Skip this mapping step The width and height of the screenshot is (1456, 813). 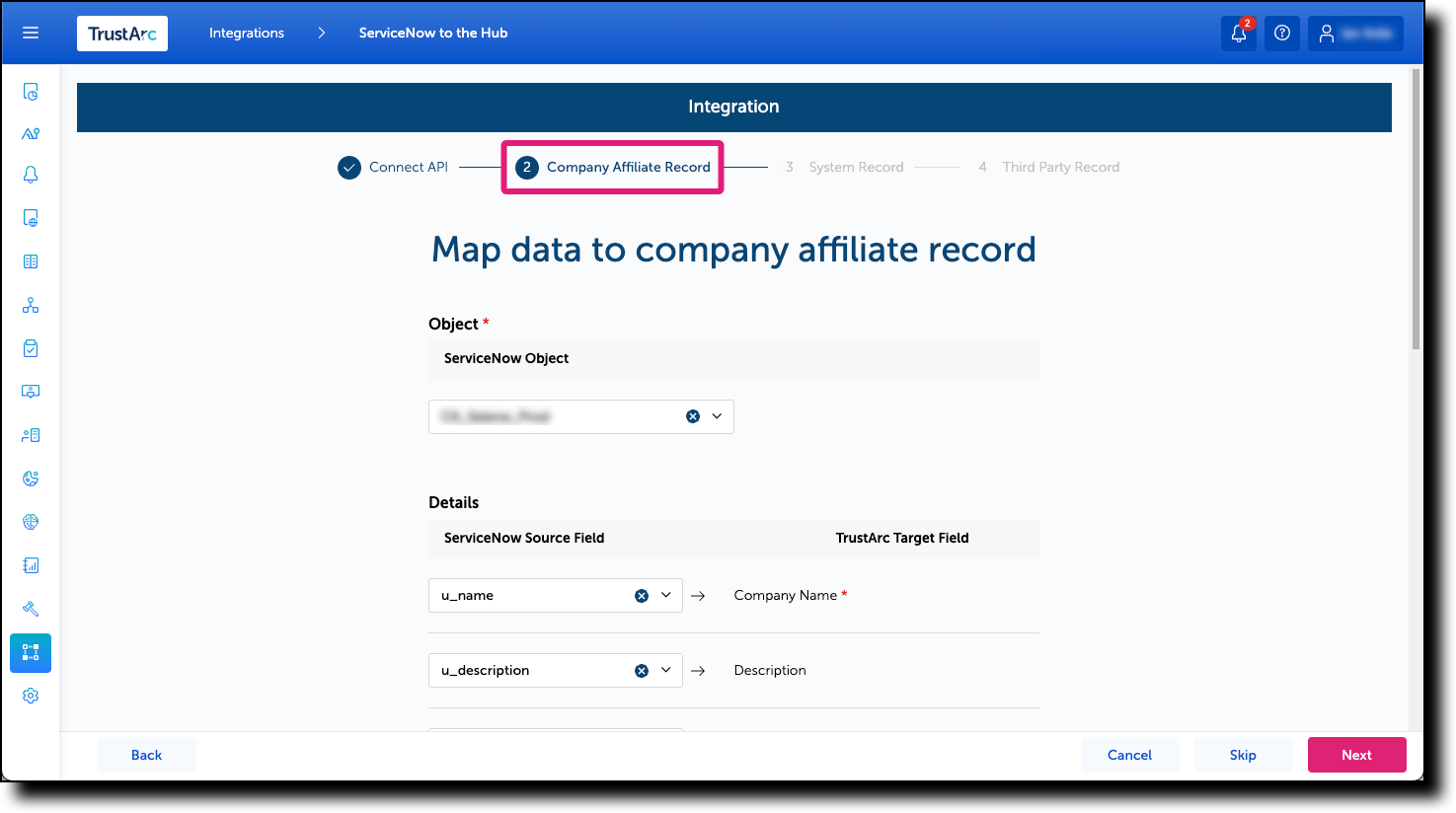[x=1243, y=754]
